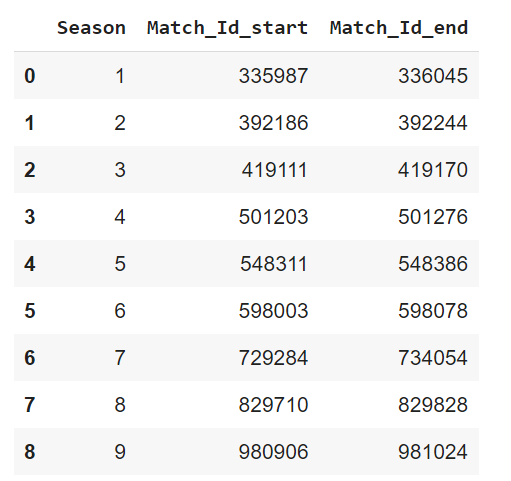
Task: Click the Match_Id_start value 980906
Action: pos(273,452)
